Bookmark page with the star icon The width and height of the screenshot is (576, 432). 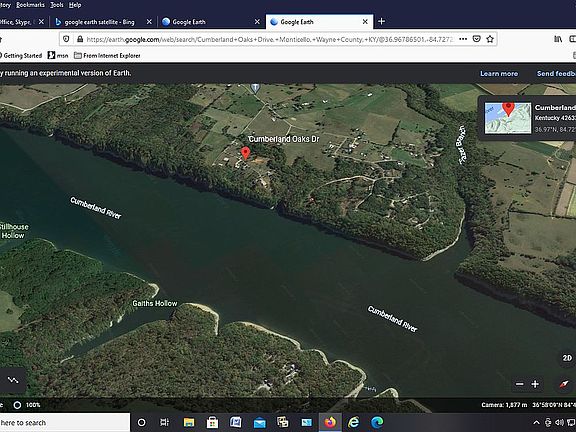490,39
